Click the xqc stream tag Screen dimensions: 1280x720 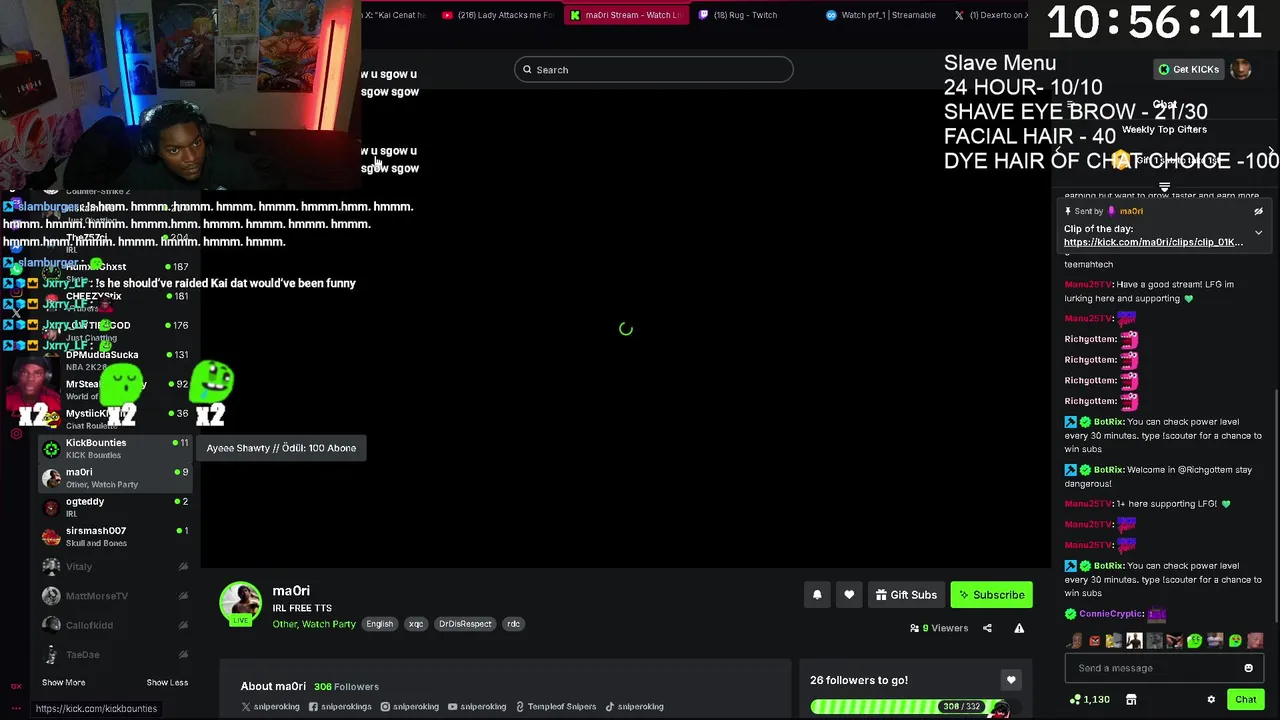click(416, 624)
